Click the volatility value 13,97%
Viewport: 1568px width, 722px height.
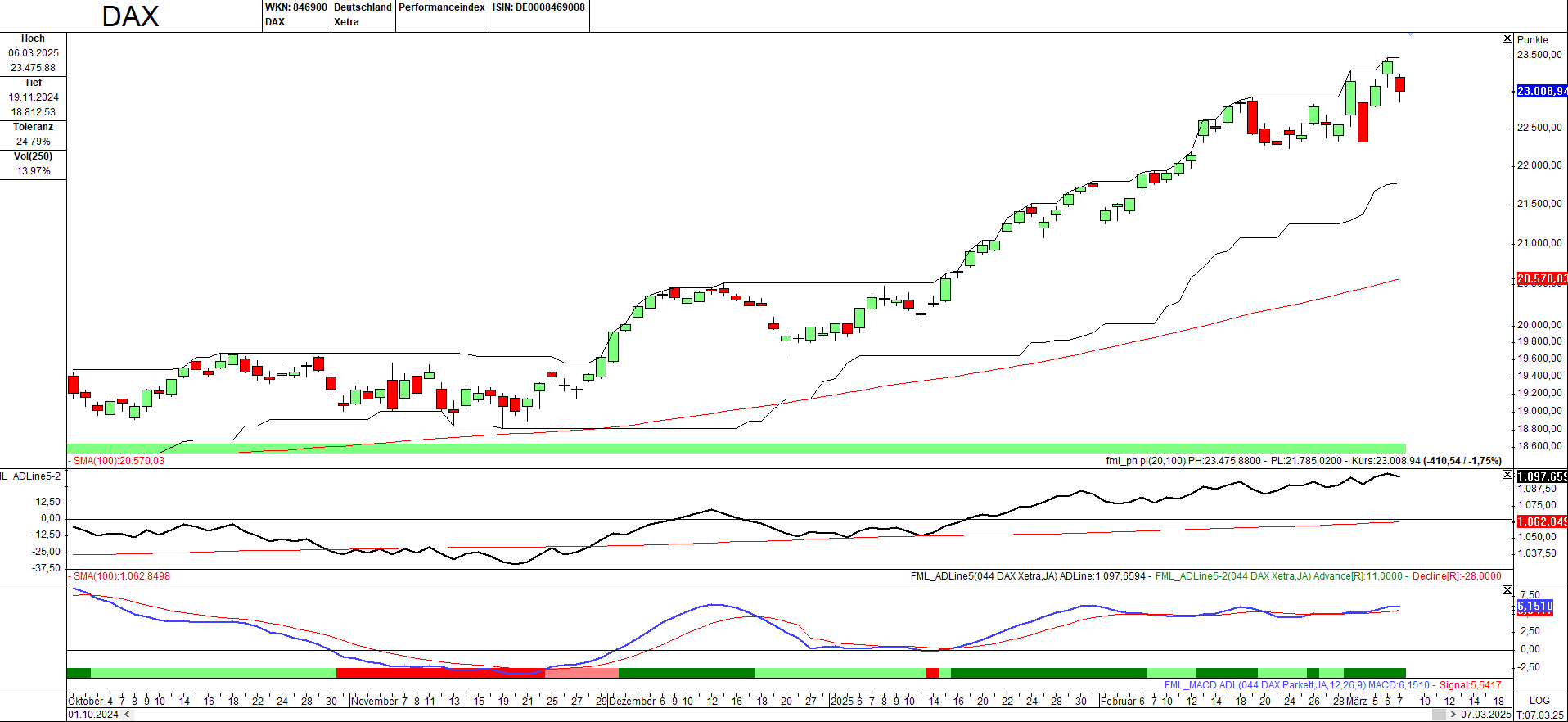coord(34,171)
